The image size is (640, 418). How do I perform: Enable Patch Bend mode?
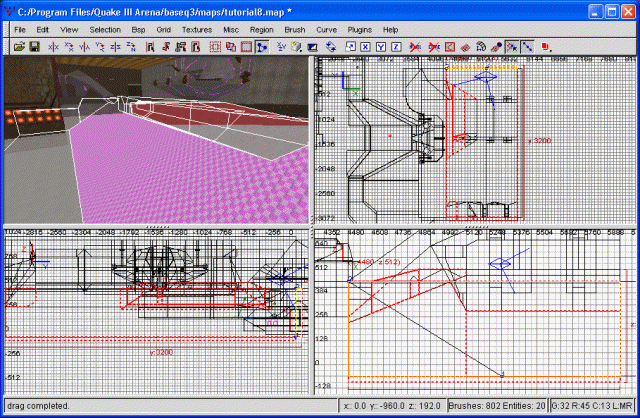(x=481, y=47)
